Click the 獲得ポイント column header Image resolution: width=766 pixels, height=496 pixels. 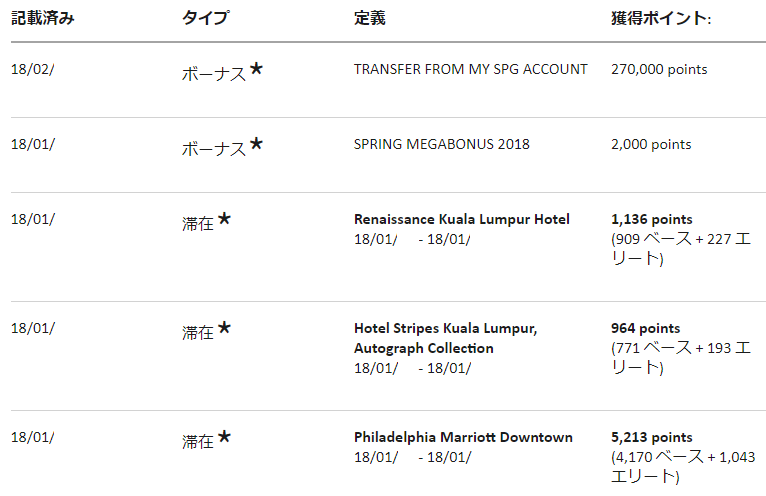[x=660, y=18]
